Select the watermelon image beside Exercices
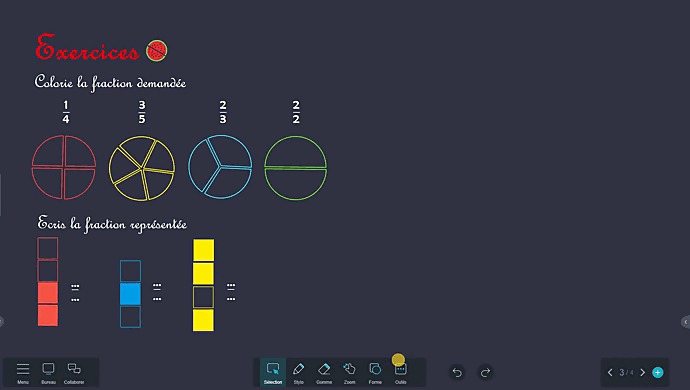Screen dimensions: 690x390 [x=157, y=51]
